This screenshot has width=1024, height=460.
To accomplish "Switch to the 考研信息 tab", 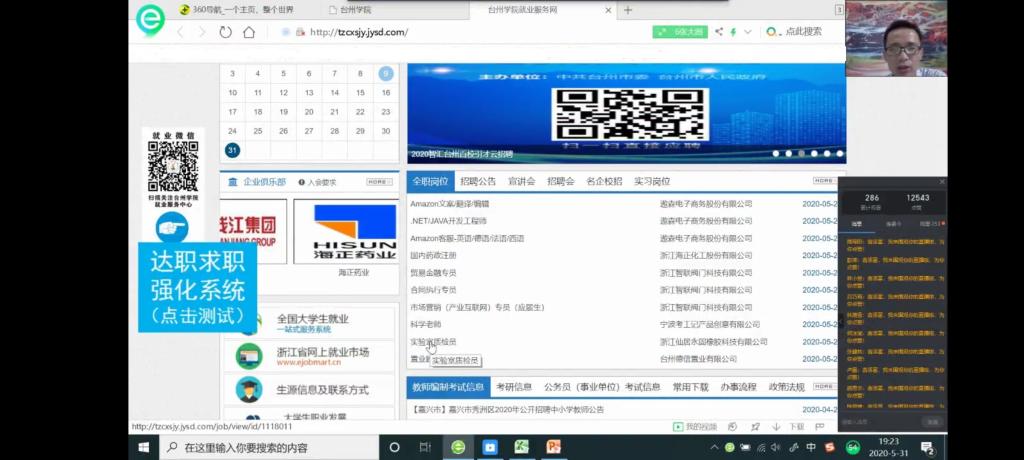I will click(x=514, y=387).
